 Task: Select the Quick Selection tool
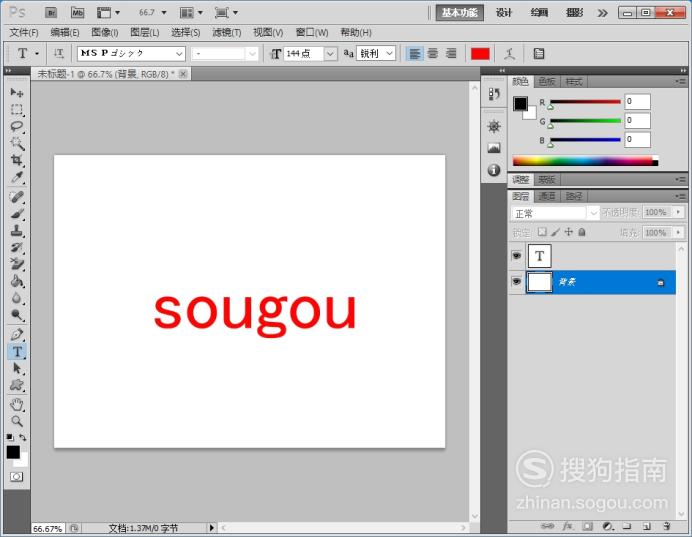coord(17,143)
